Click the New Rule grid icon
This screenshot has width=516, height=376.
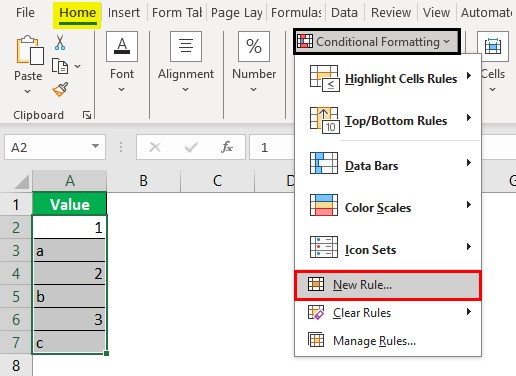316,284
